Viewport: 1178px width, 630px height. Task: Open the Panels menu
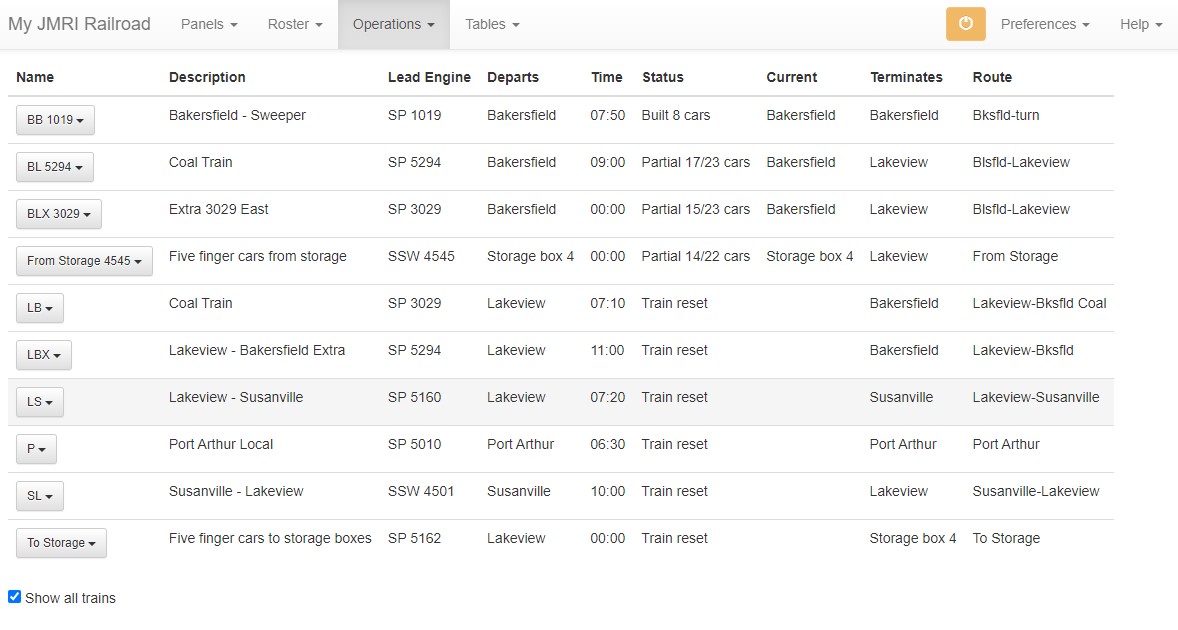tap(209, 24)
